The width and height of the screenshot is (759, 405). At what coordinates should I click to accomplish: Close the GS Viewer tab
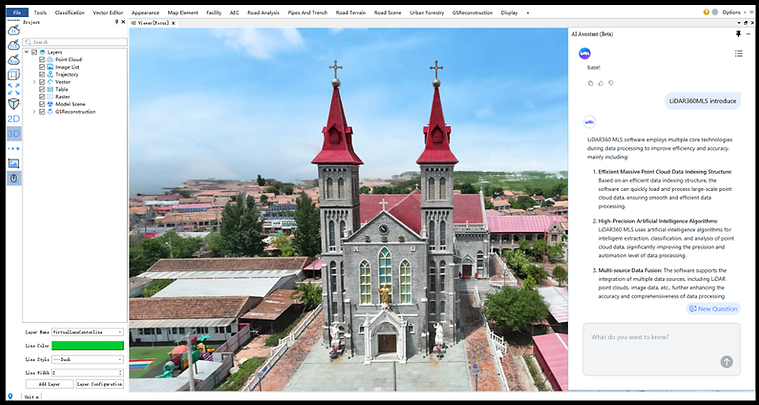pos(173,23)
